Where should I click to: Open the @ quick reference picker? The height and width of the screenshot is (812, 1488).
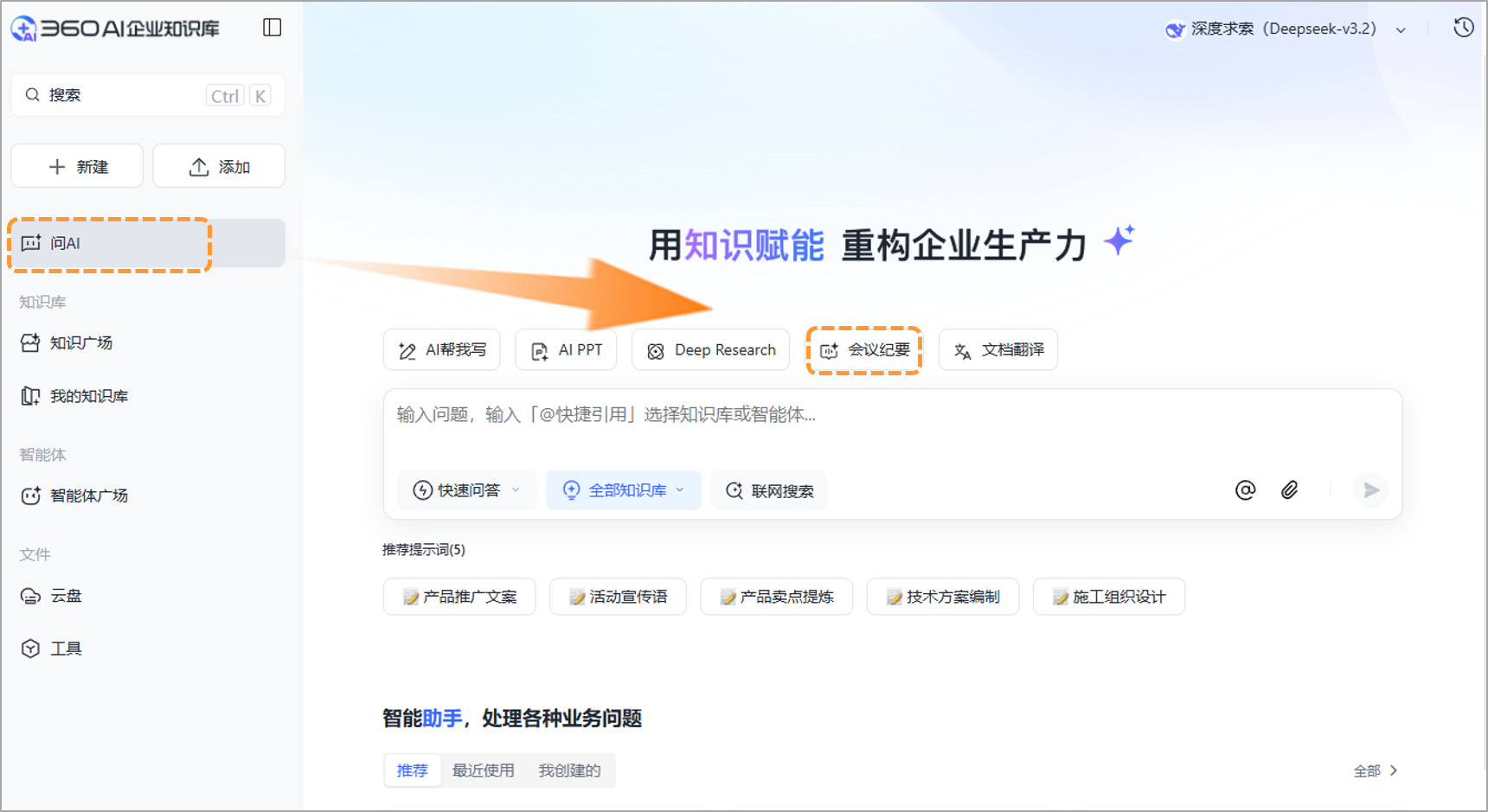tap(1246, 489)
